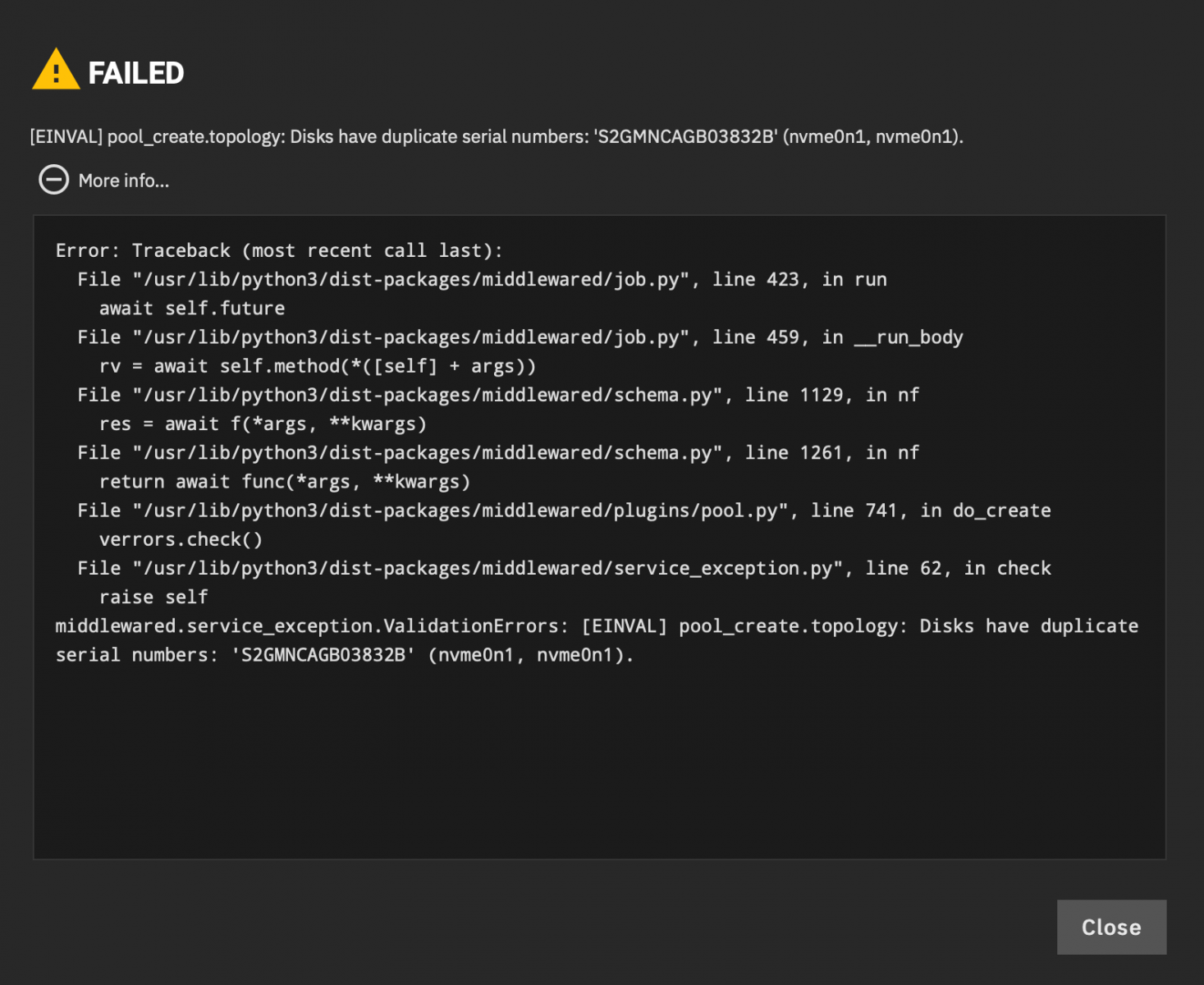This screenshot has width=1204, height=985.
Task: Click the pool.py line 741 do_create entry
Action: 565,511
